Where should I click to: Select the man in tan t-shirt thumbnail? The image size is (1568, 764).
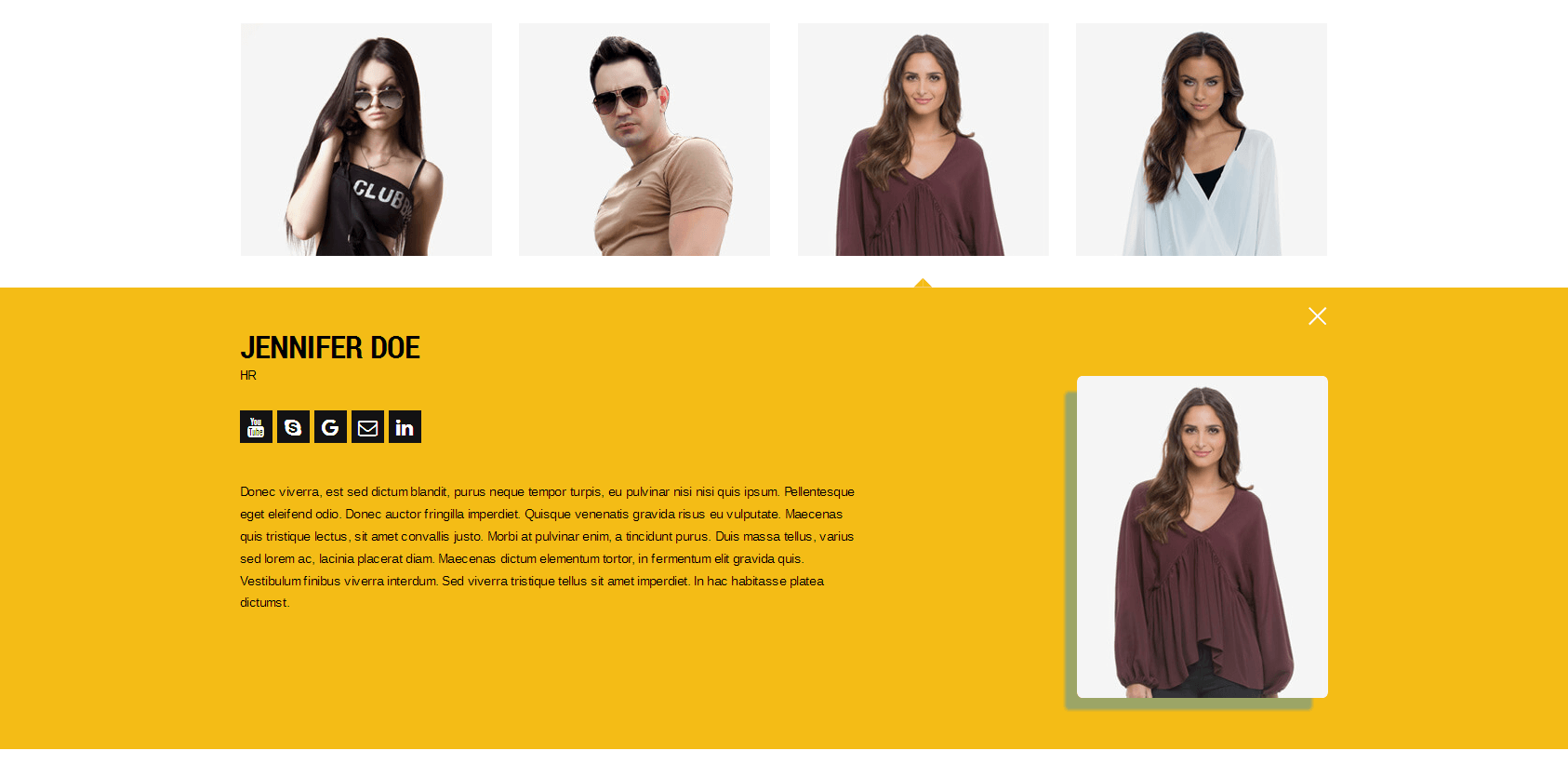pos(644,140)
